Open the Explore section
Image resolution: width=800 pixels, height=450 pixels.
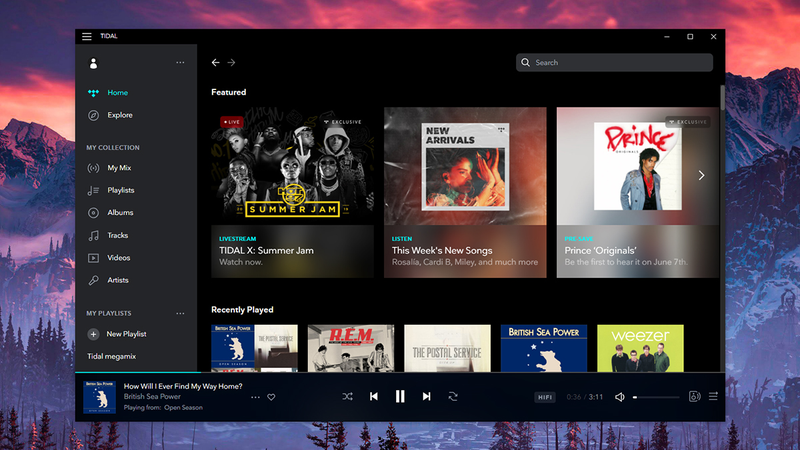(120, 115)
